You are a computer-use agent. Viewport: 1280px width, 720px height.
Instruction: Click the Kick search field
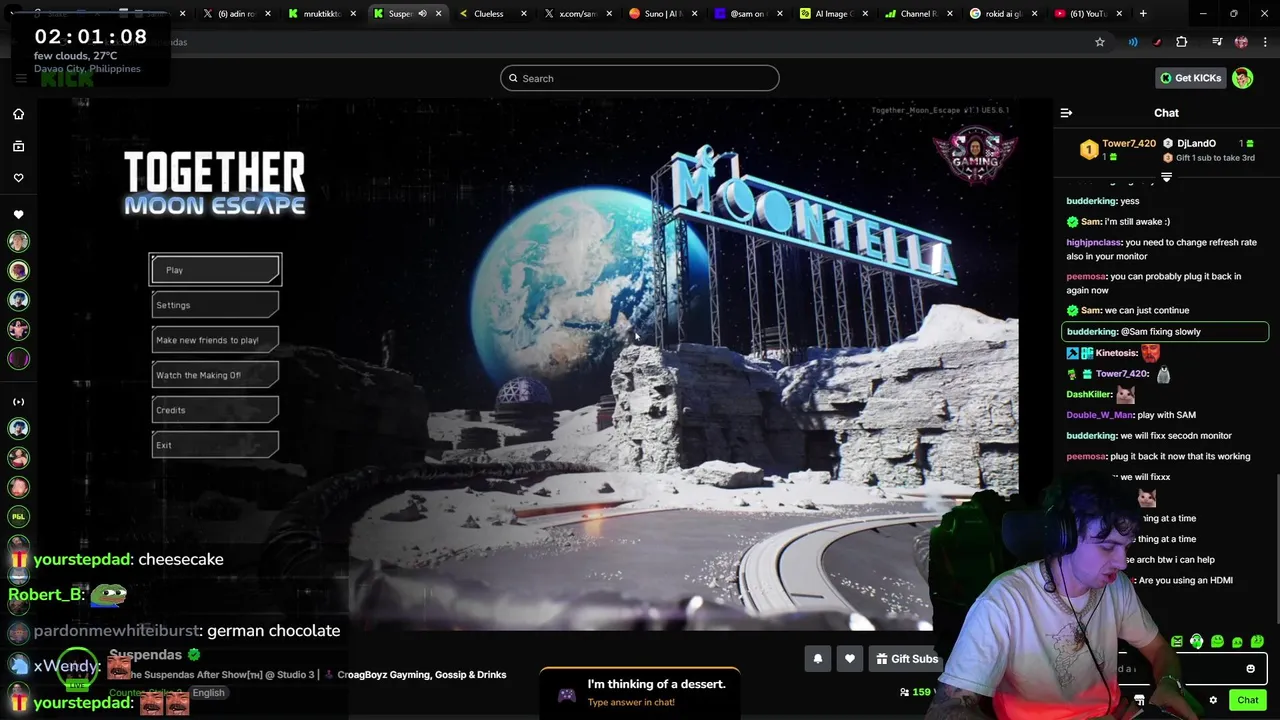tap(640, 78)
